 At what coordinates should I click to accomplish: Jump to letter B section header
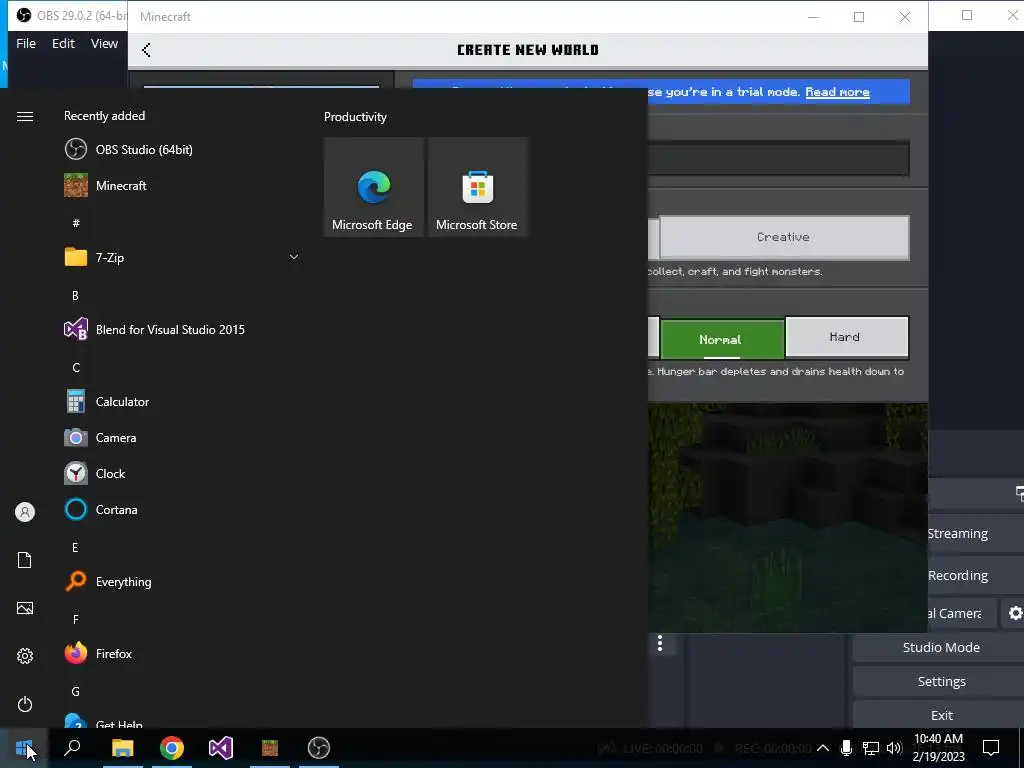click(x=75, y=296)
